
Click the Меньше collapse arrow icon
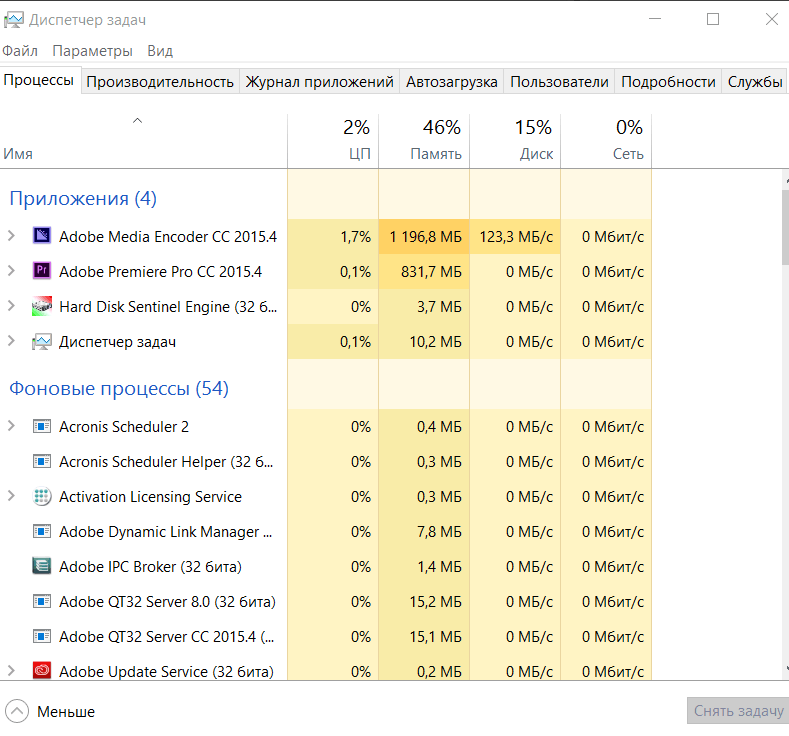point(17,711)
